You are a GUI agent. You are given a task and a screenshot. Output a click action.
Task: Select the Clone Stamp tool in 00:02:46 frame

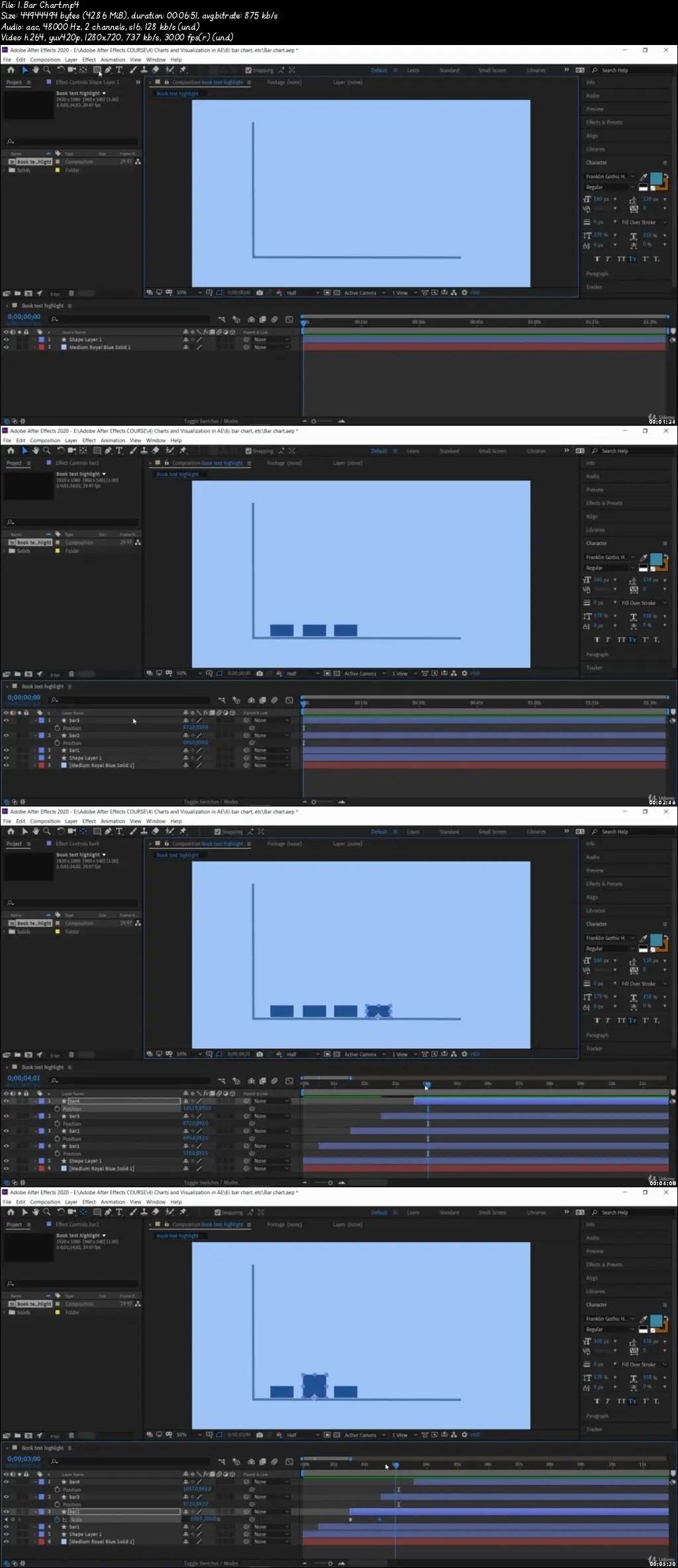[144, 450]
